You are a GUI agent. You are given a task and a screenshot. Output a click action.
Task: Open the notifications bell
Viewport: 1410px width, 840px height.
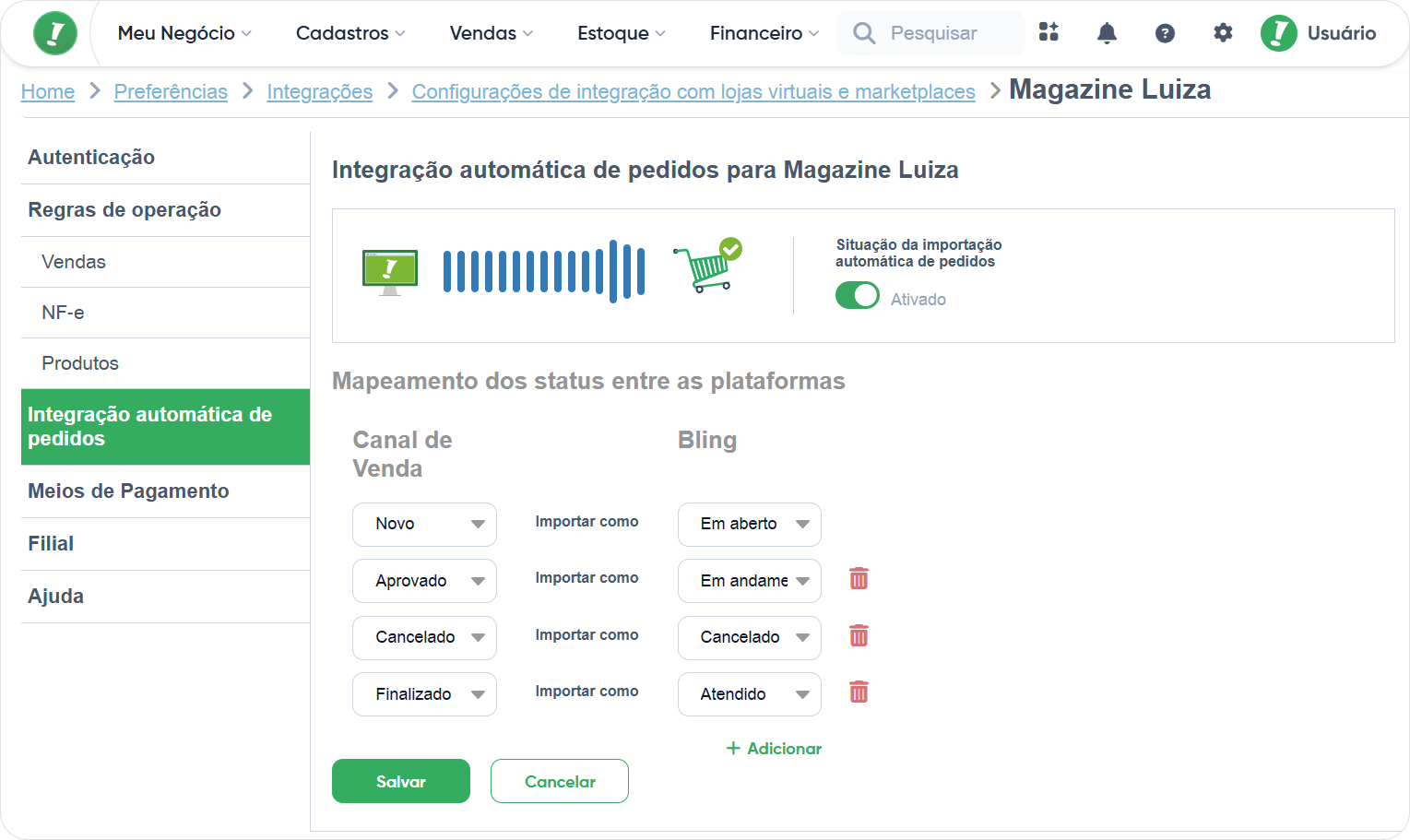click(1107, 33)
